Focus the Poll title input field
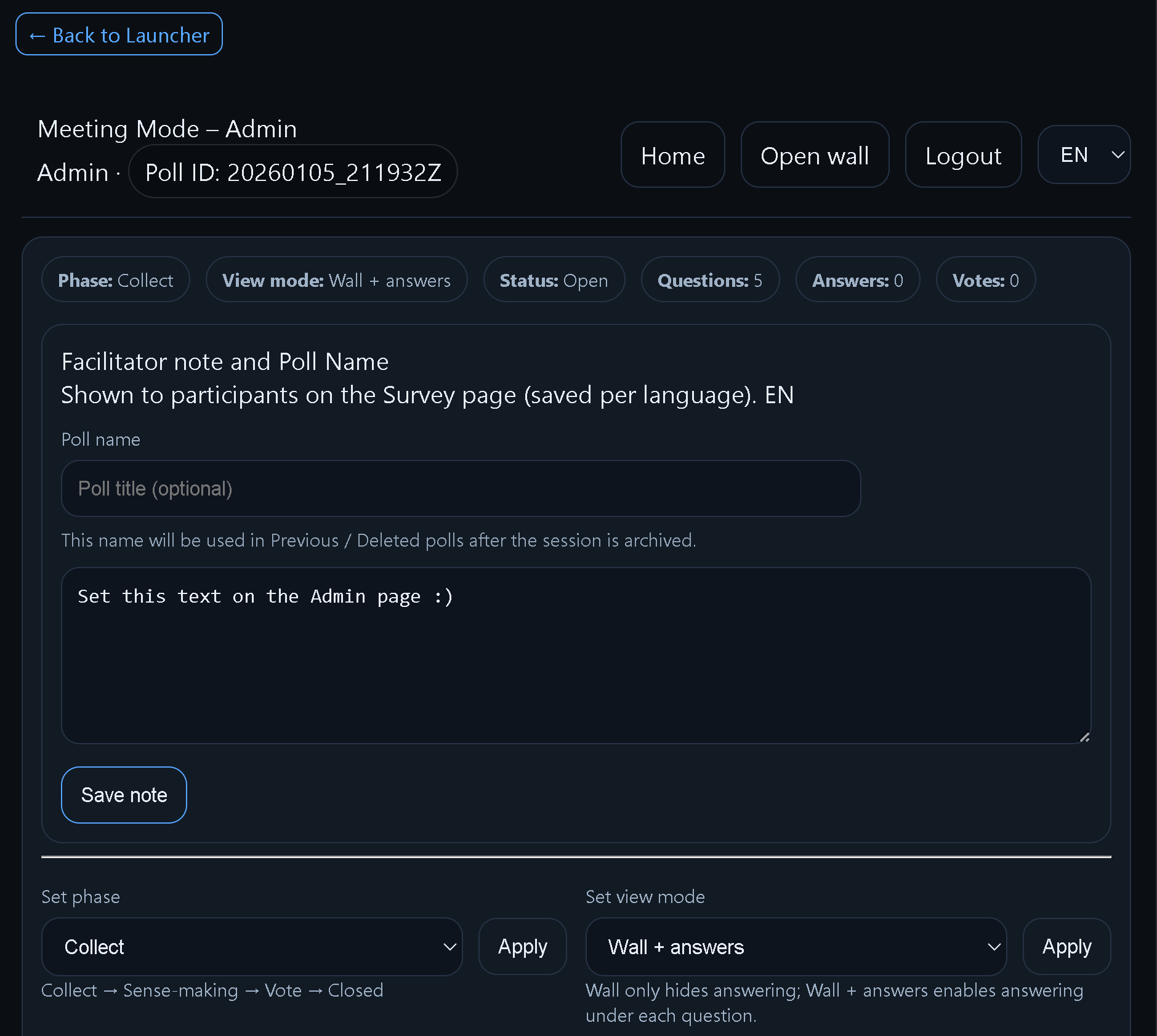 (x=461, y=489)
